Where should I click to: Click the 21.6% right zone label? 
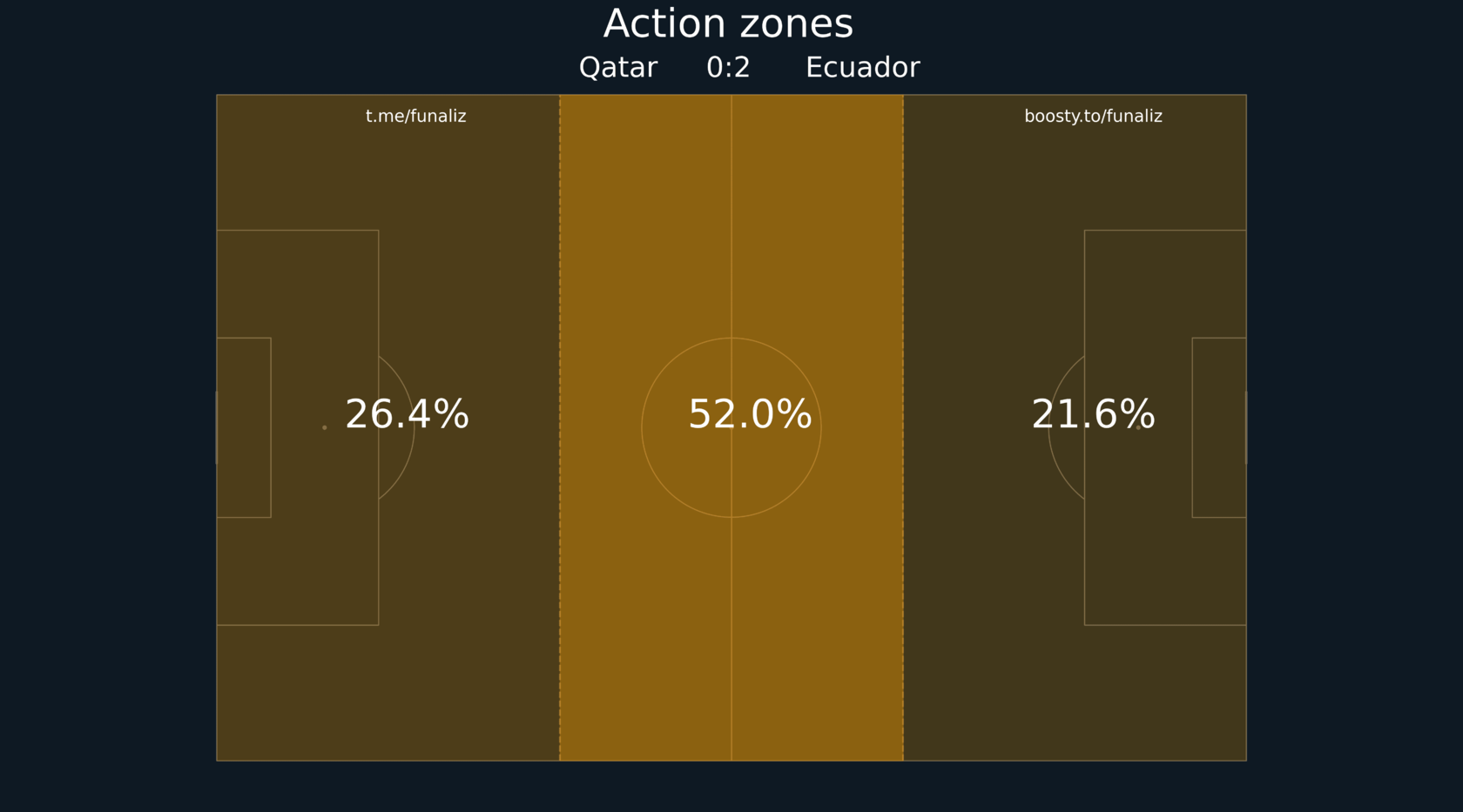[x=1093, y=414]
